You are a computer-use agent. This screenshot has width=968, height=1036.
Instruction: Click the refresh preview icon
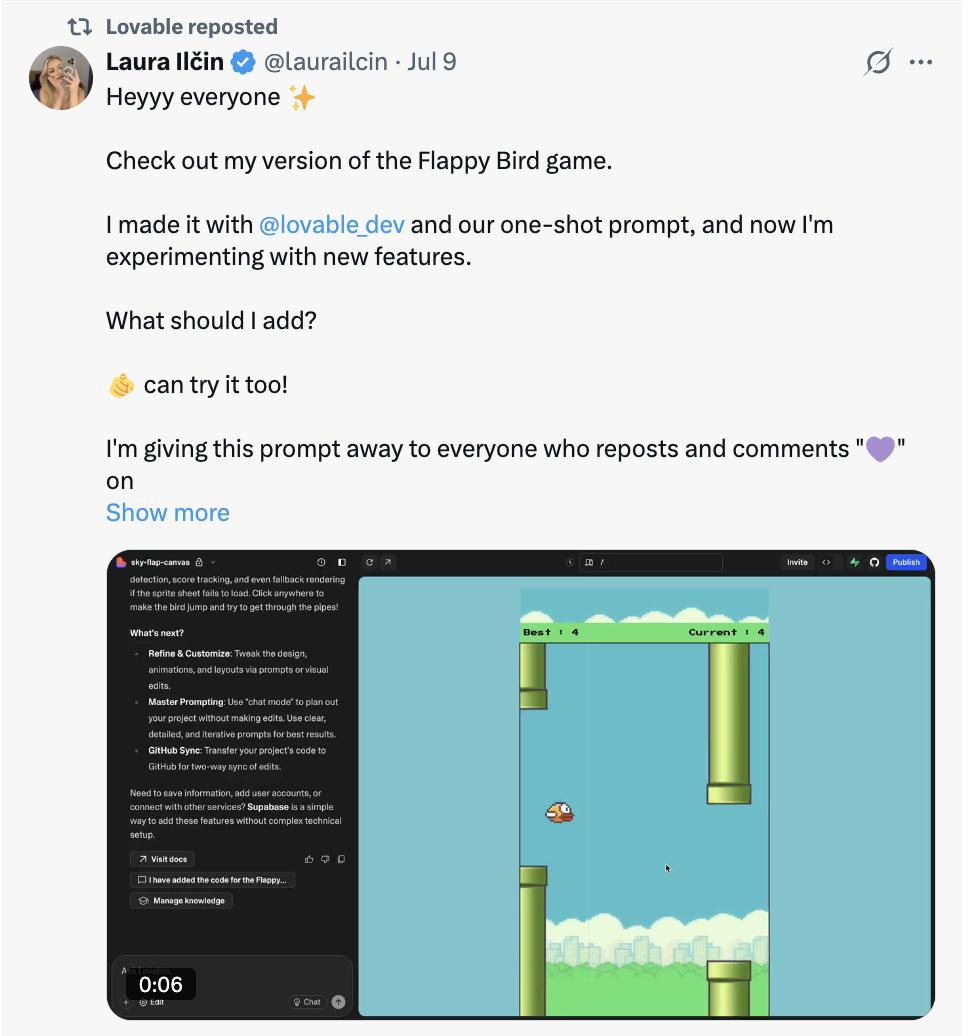pos(369,562)
